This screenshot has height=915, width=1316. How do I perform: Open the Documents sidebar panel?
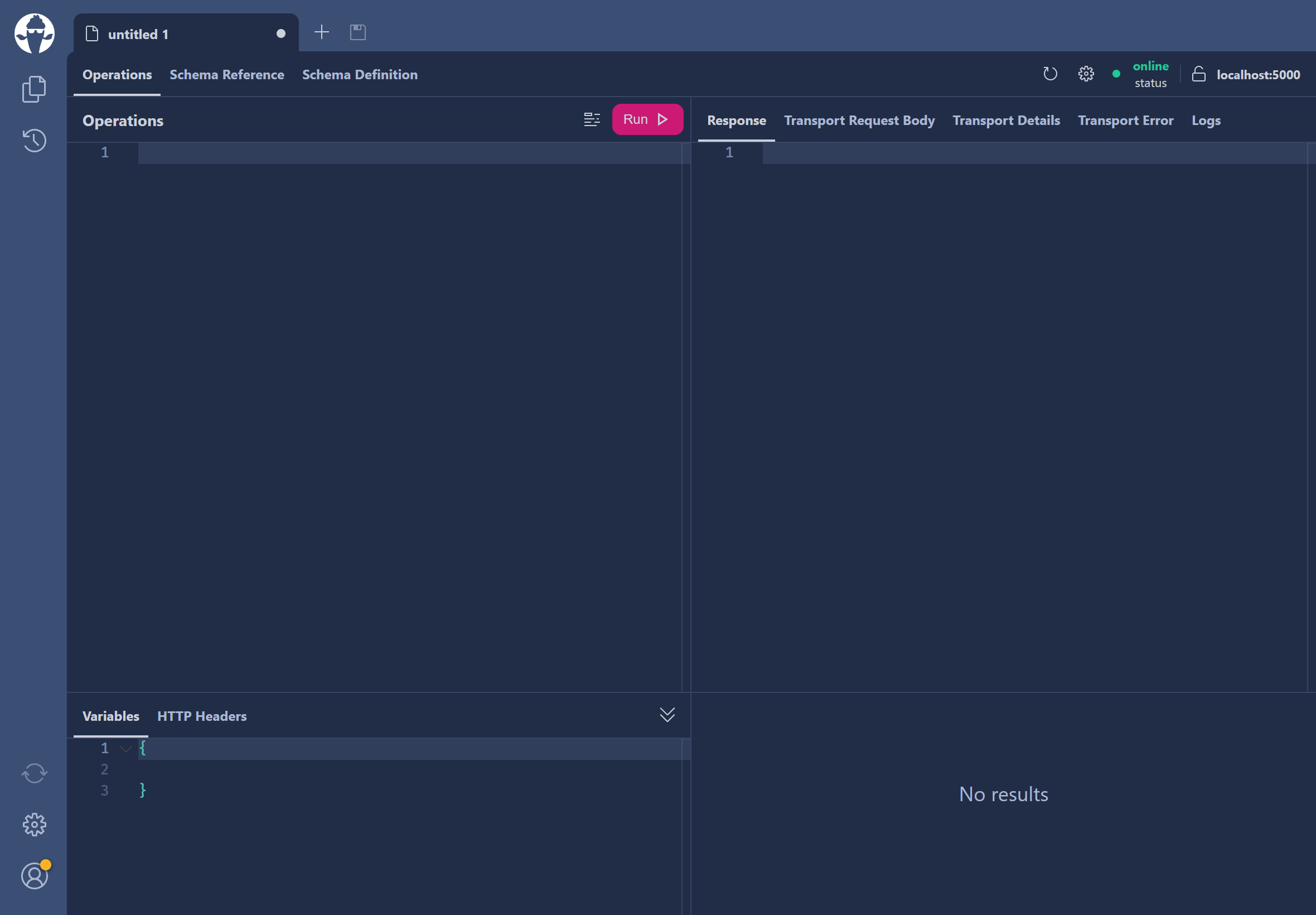point(34,88)
